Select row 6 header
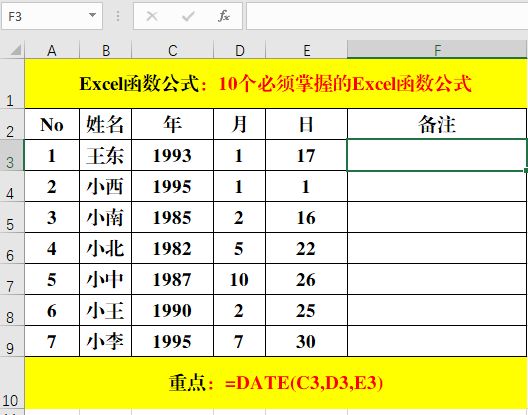The width and height of the screenshot is (528, 415). 12,248
